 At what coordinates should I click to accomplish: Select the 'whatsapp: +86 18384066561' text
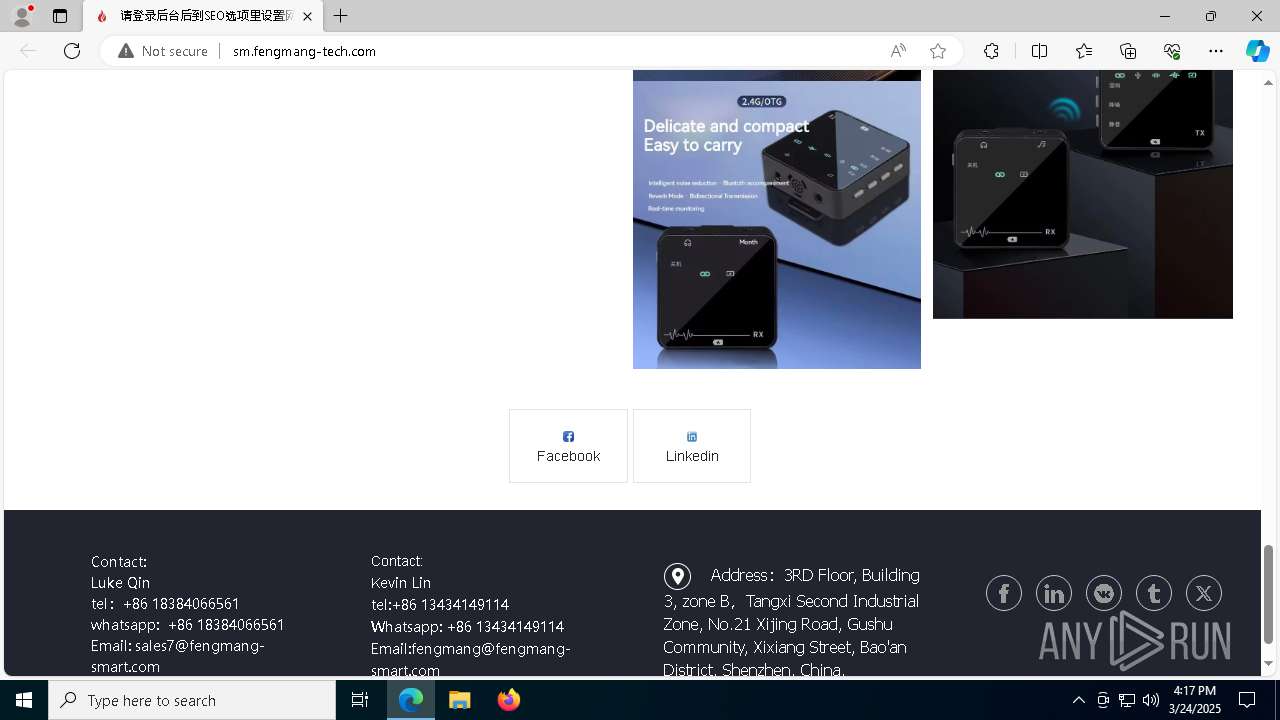pyautogui.click(x=188, y=625)
